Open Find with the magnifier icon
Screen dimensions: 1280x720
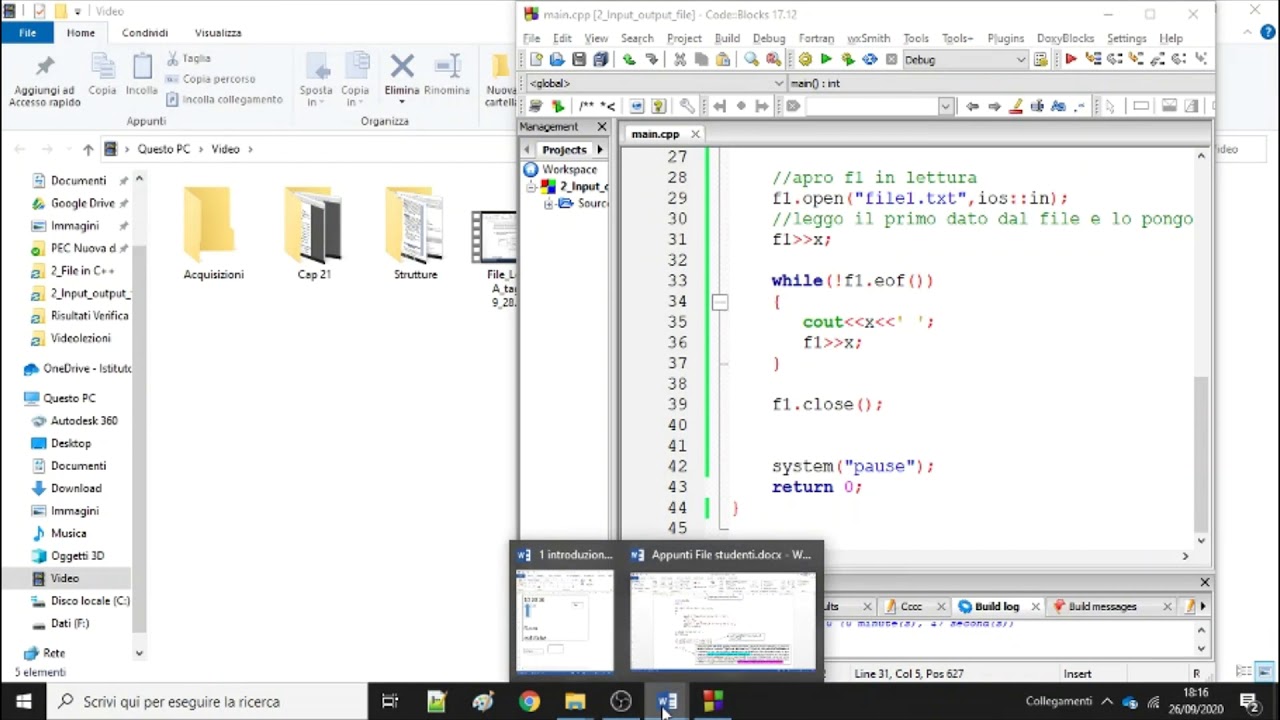751,60
